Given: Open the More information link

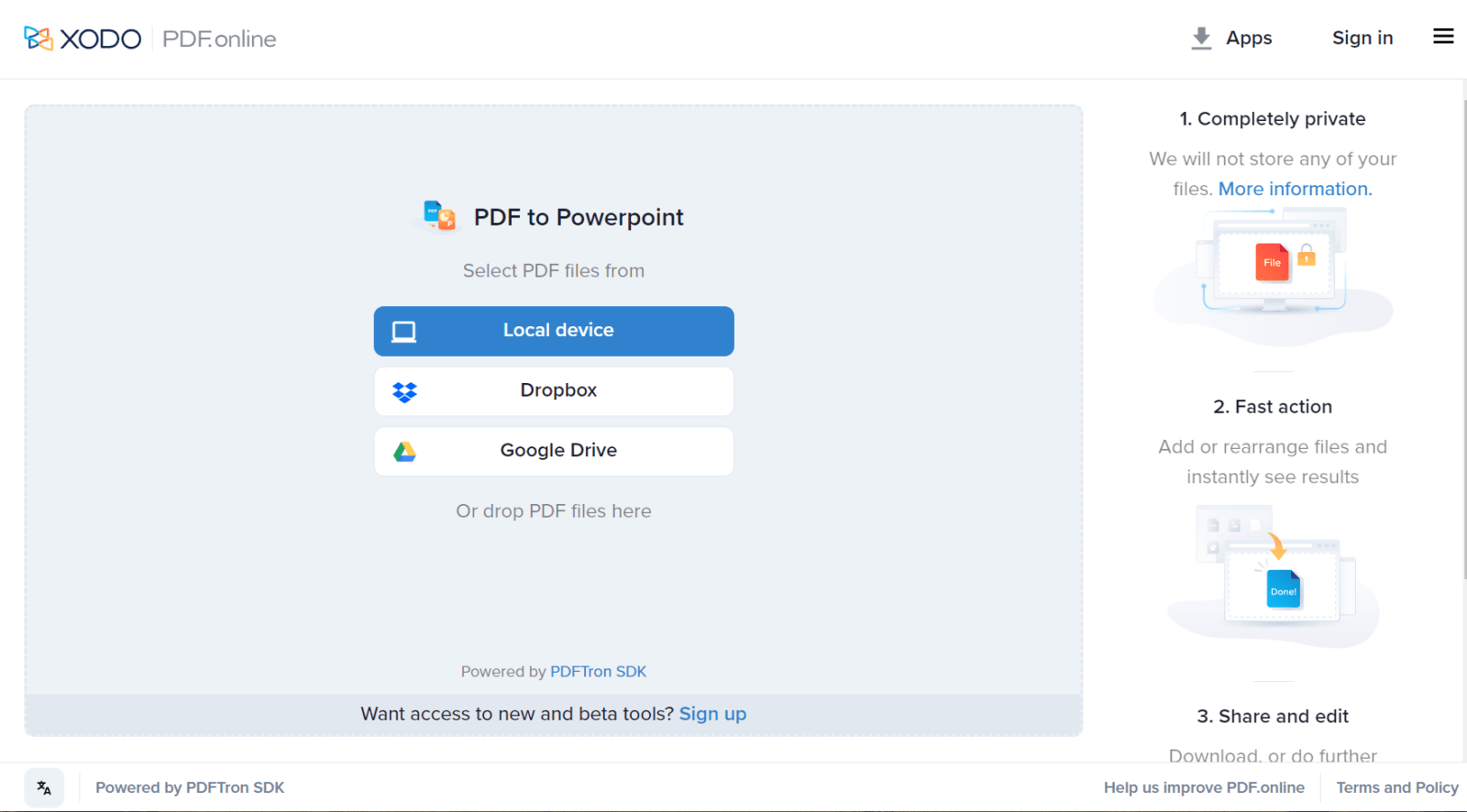Looking at the screenshot, I should (1295, 189).
